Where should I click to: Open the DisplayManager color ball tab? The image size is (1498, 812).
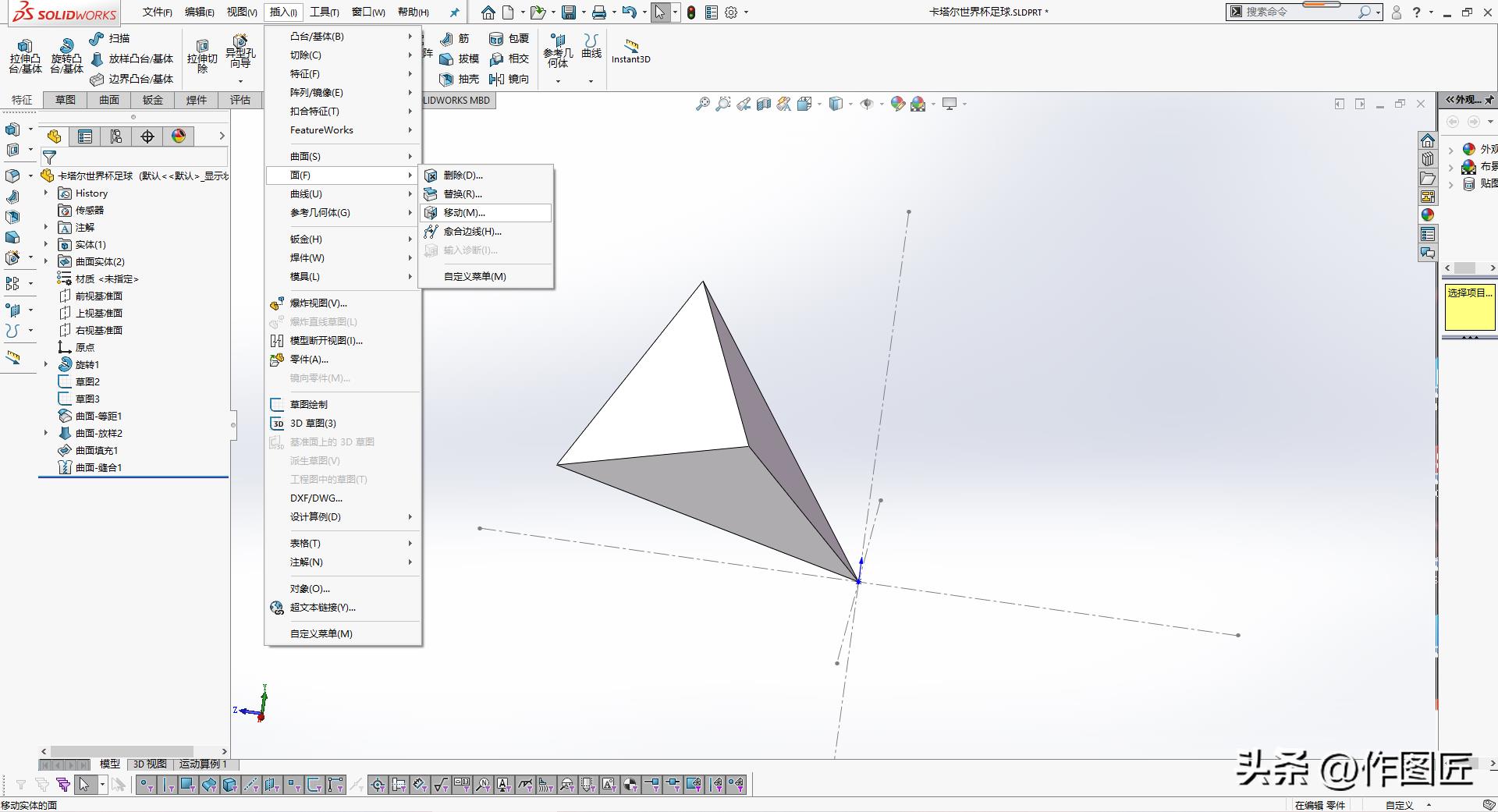(x=179, y=137)
